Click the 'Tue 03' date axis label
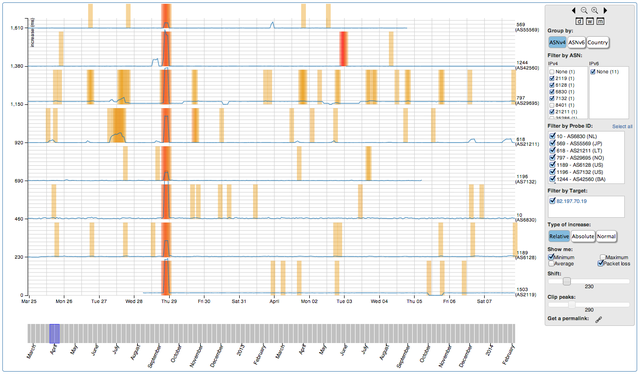Viewport: 640px width, 374px height. [344, 301]
